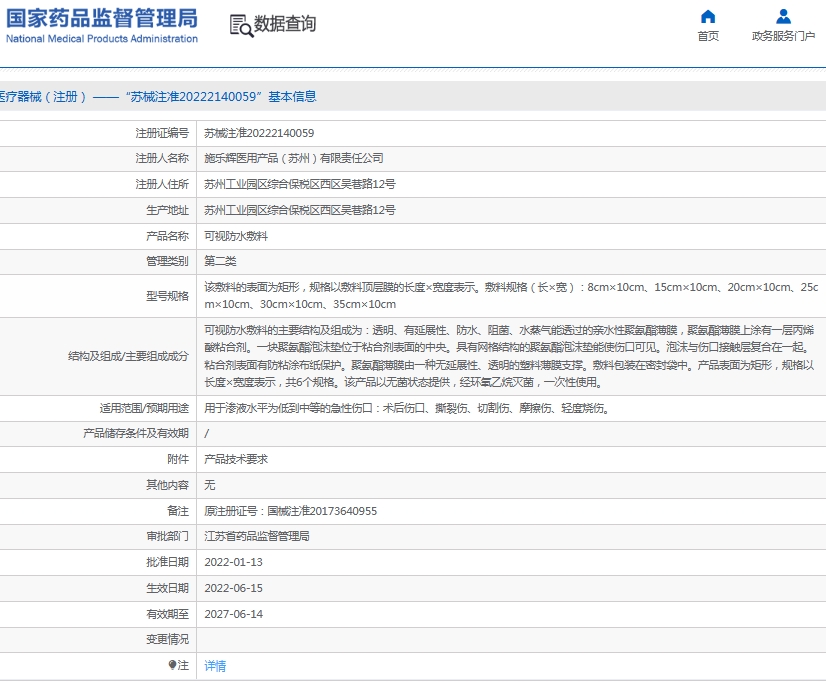Click the 注册人住所 address value
Screen dimensions: 826x683
click(300, 184)
